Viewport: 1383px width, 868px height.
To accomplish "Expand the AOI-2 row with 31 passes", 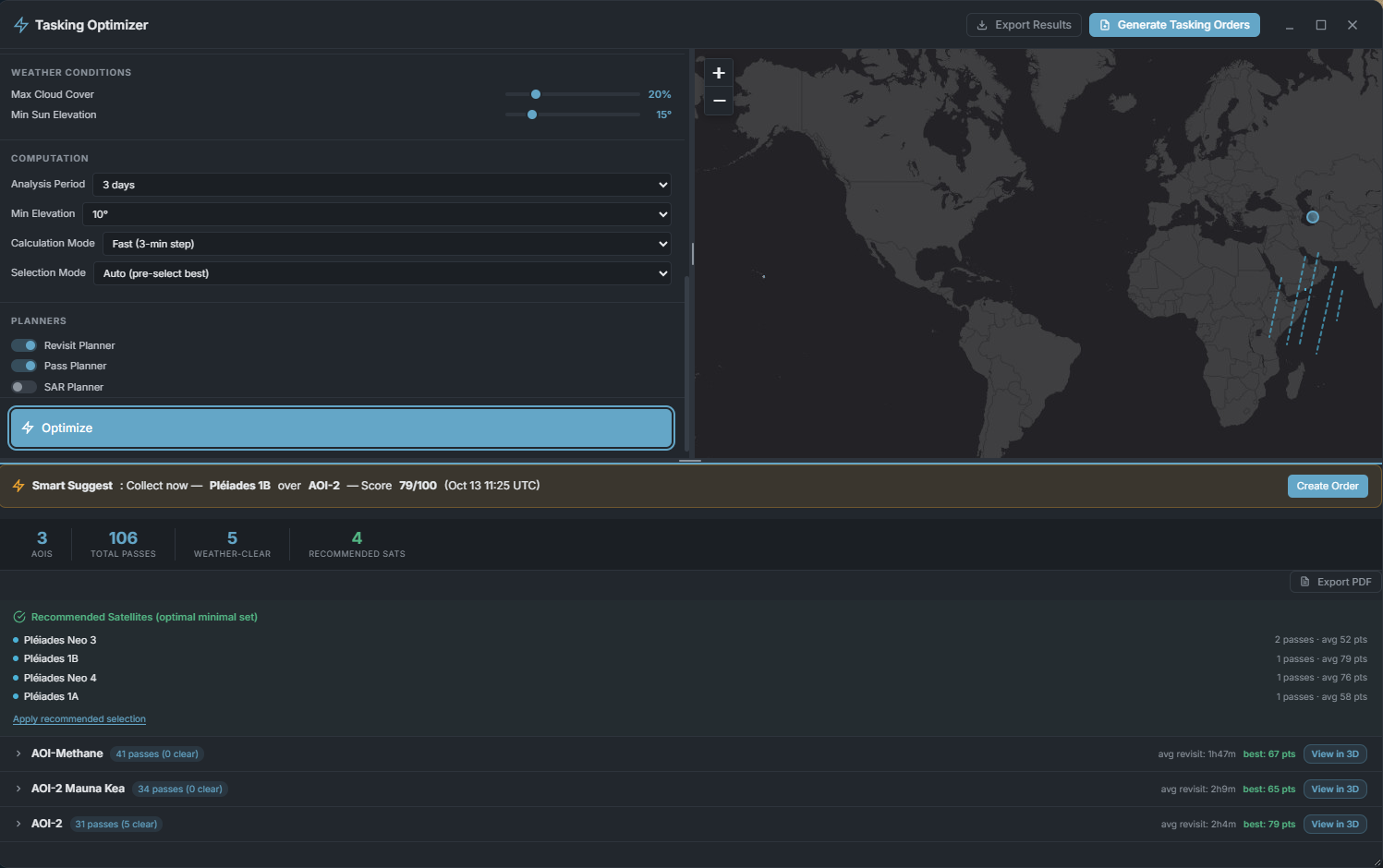I will [18, 825].
